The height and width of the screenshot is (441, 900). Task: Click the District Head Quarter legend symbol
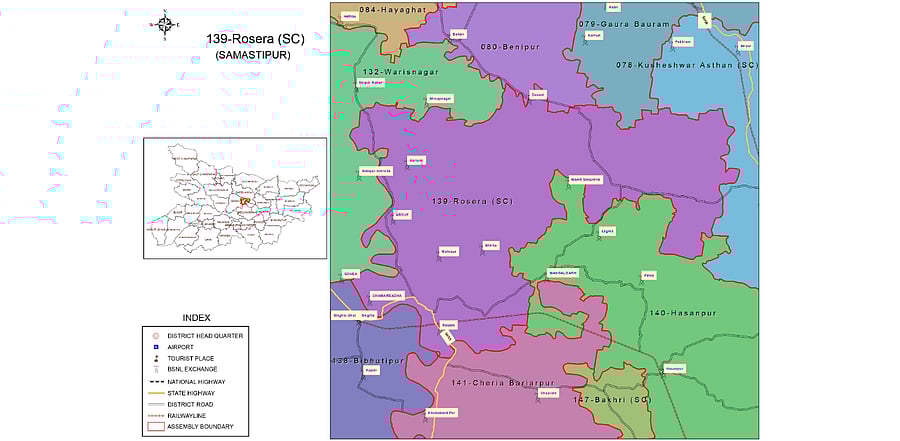[156, 335]
